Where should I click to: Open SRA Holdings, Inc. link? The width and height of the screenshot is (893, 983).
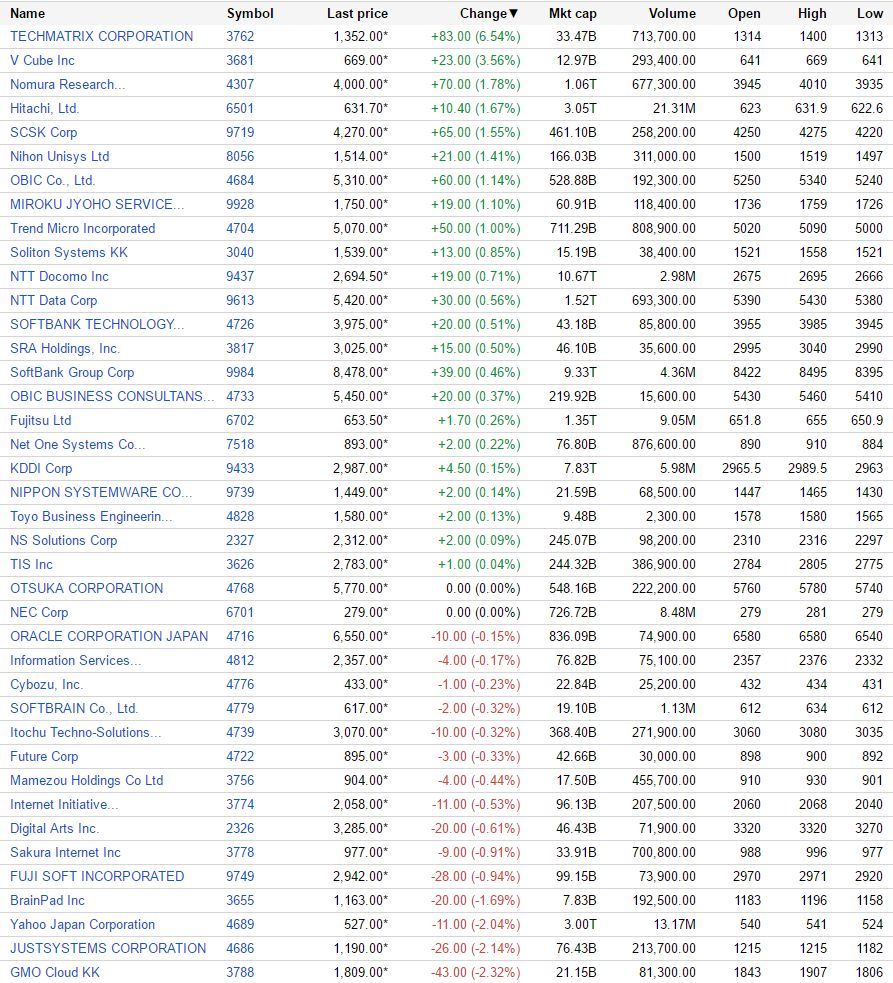click(x=65, y=349)
